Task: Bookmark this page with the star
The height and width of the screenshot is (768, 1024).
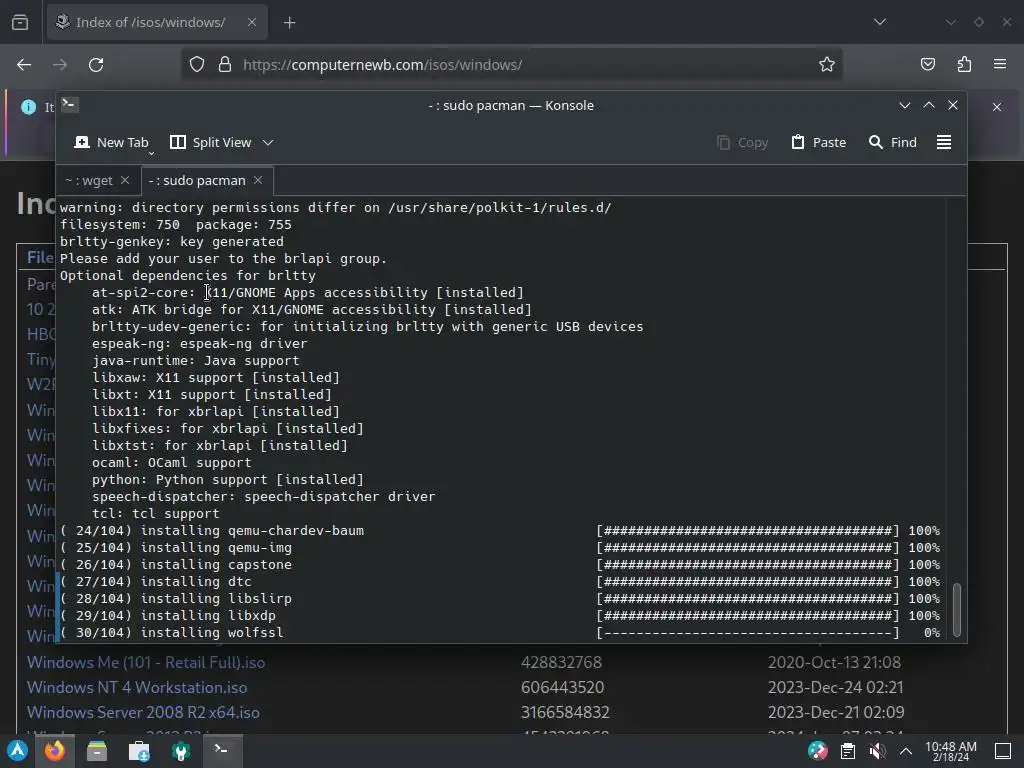Action: tap(827, 65)
